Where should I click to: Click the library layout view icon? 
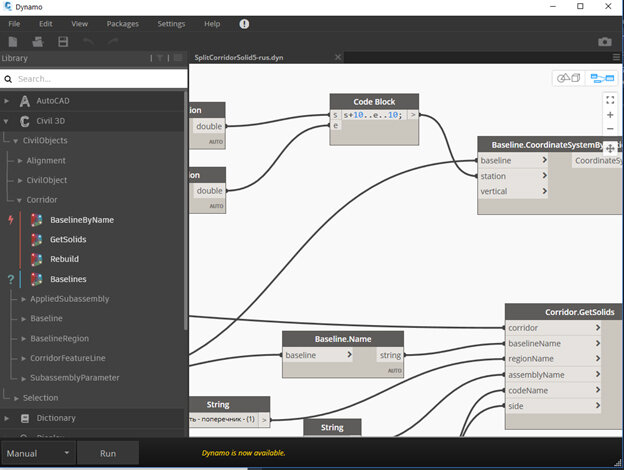[x=178, y=58]
